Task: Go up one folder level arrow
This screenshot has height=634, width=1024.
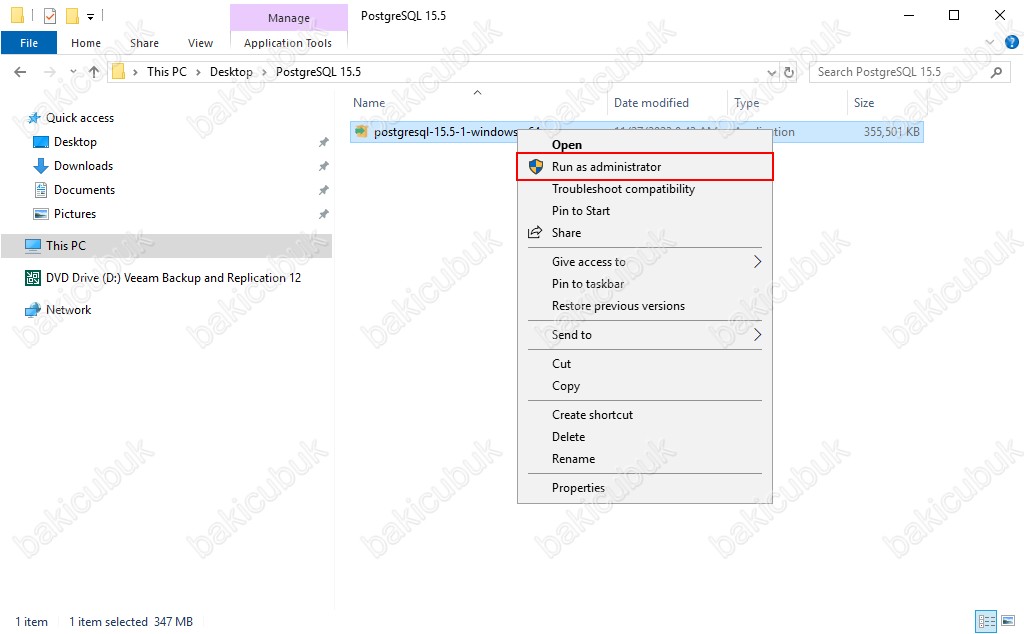Action: click(94, 72)
